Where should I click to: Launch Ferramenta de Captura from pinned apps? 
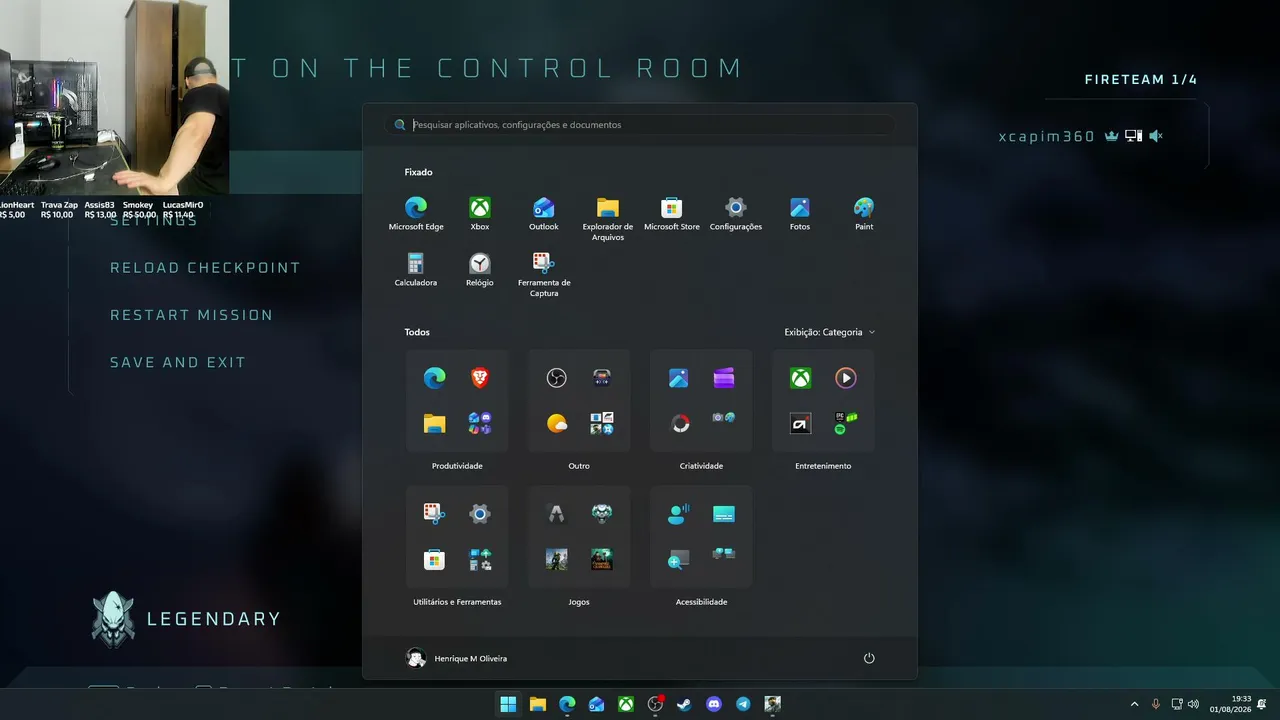(x=544, y=274)
